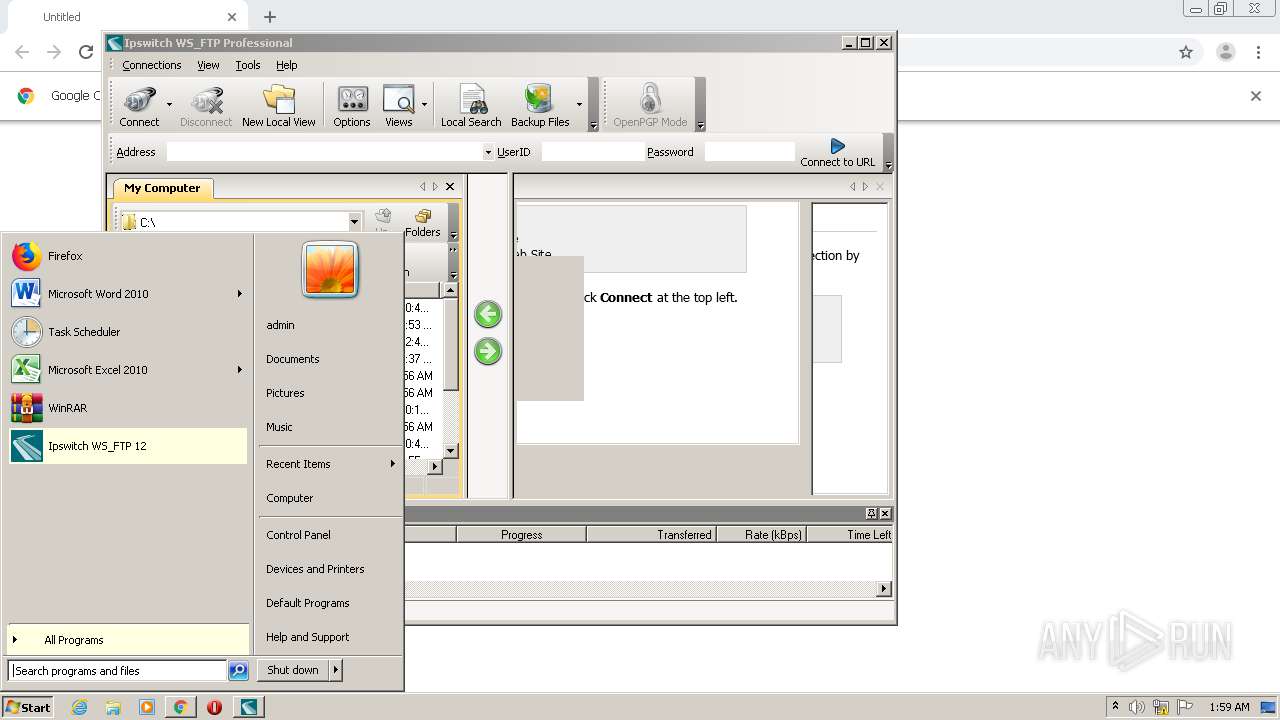Open the View menu

208,65
